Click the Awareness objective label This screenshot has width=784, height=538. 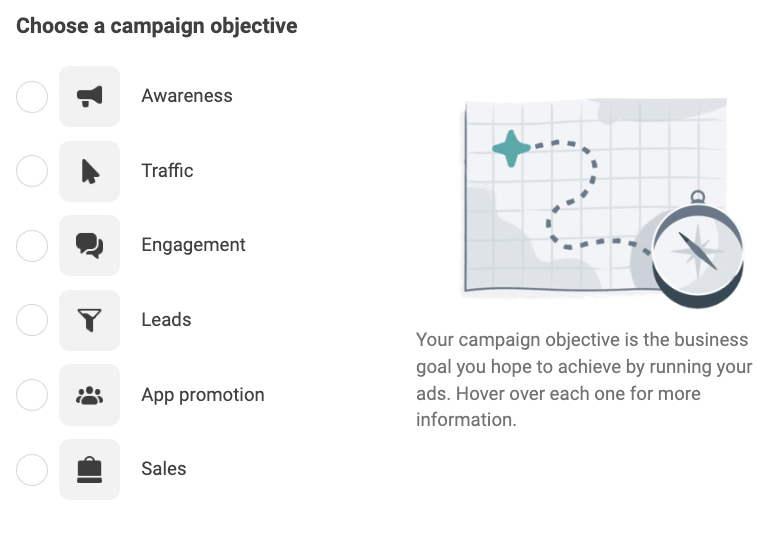coord(187,96)
